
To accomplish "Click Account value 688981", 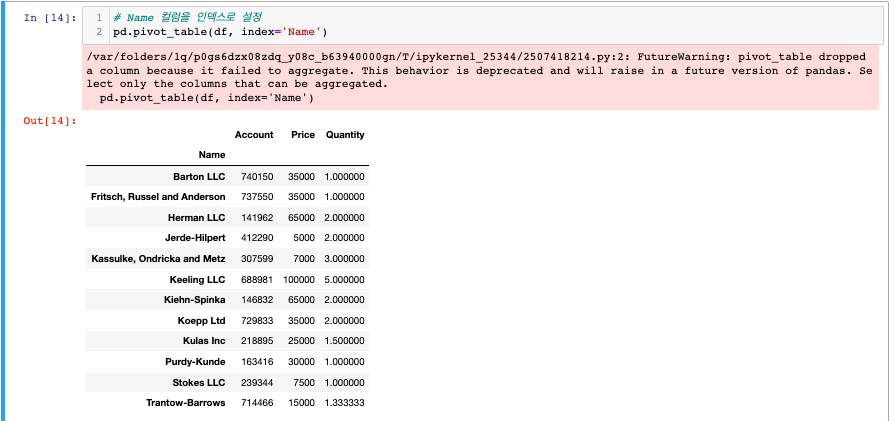I will [257, 280].
